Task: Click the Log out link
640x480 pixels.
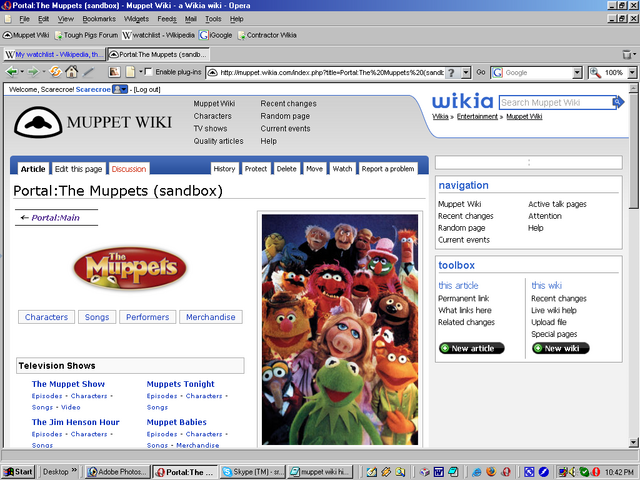Action: tap(147, 89)
